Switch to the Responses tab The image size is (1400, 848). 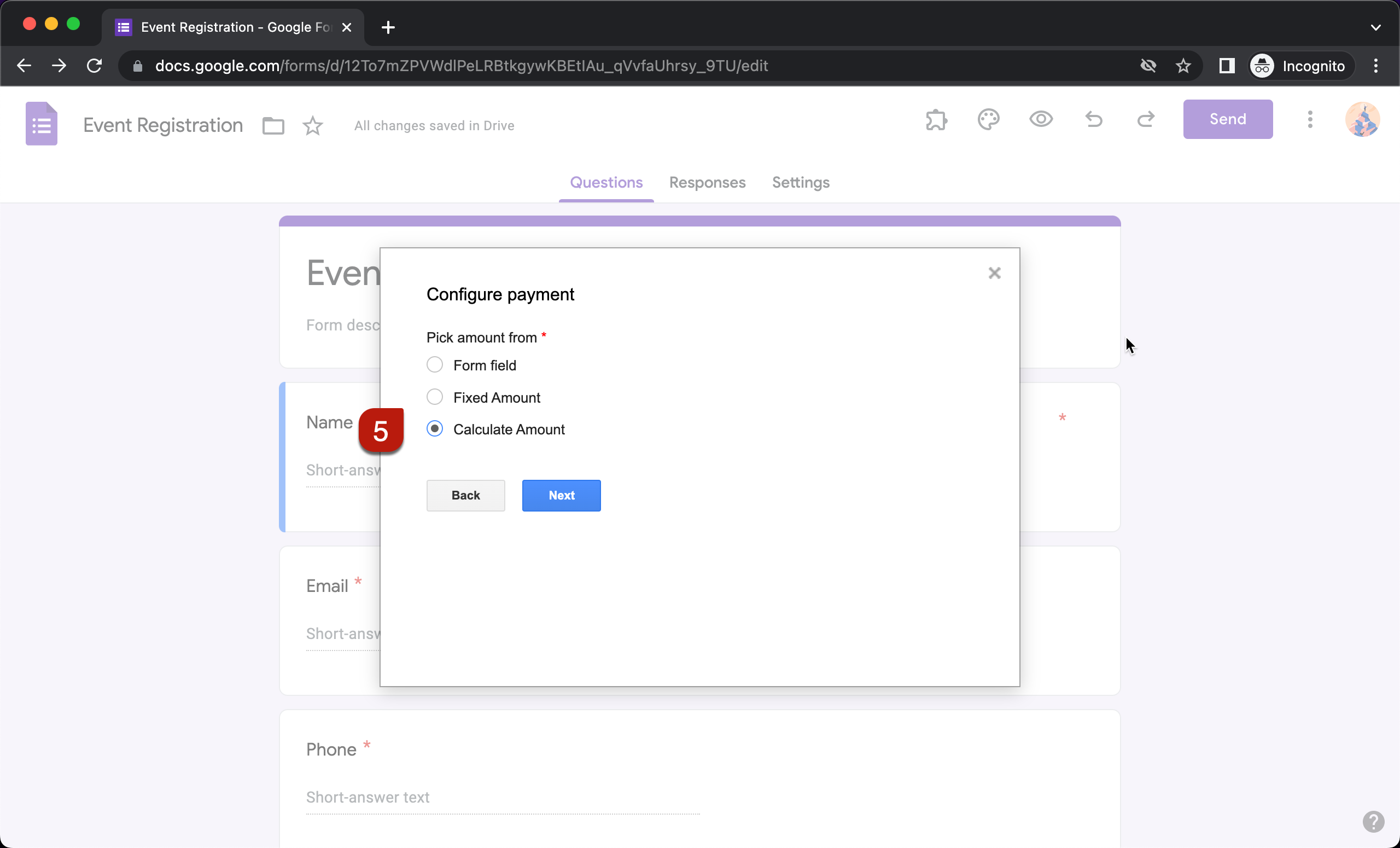[x=707, y=182]
